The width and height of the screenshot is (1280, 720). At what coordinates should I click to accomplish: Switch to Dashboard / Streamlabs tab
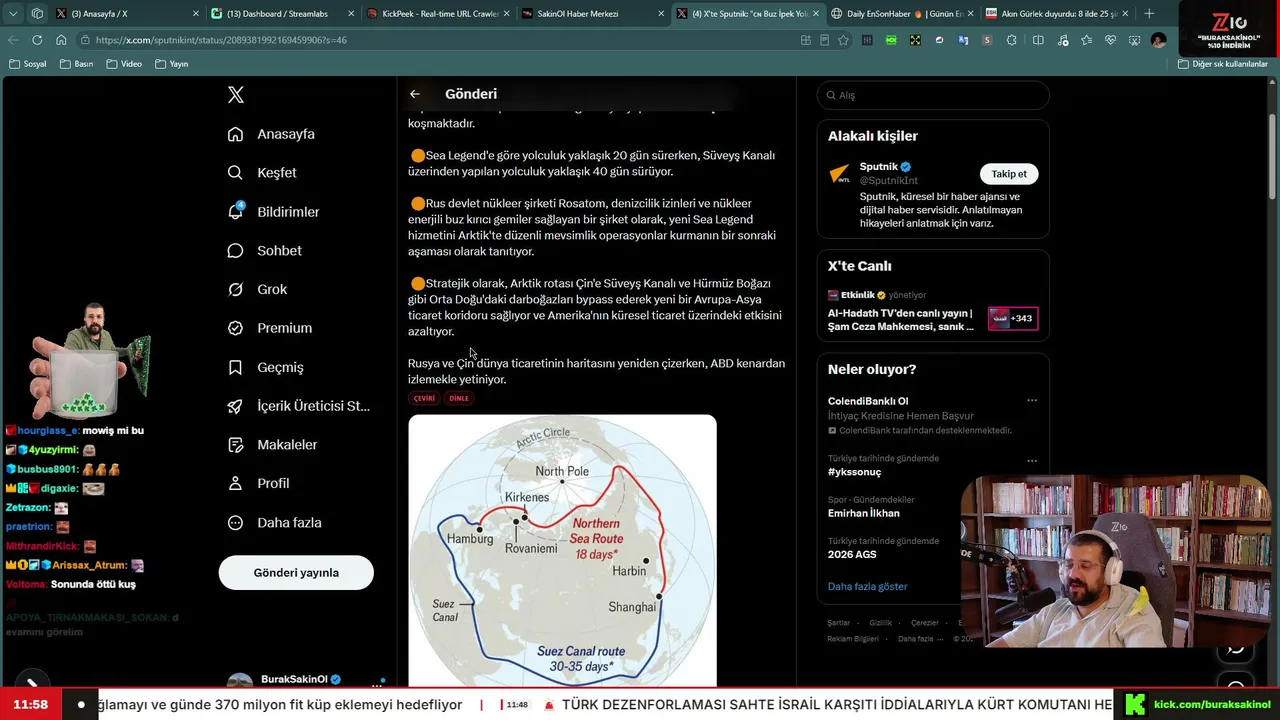point(280,14)
